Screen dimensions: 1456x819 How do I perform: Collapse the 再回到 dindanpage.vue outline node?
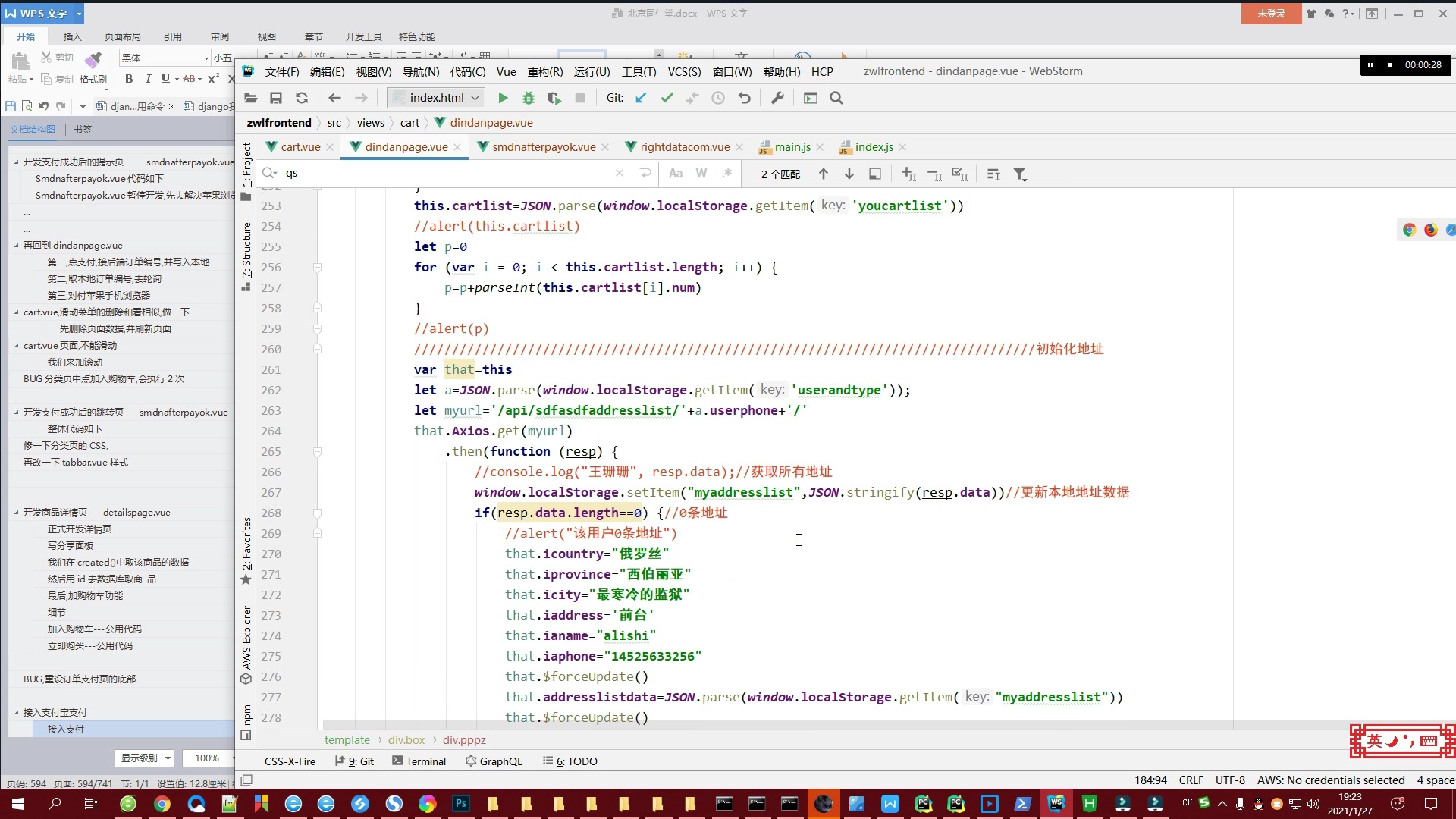coord(17,246)
